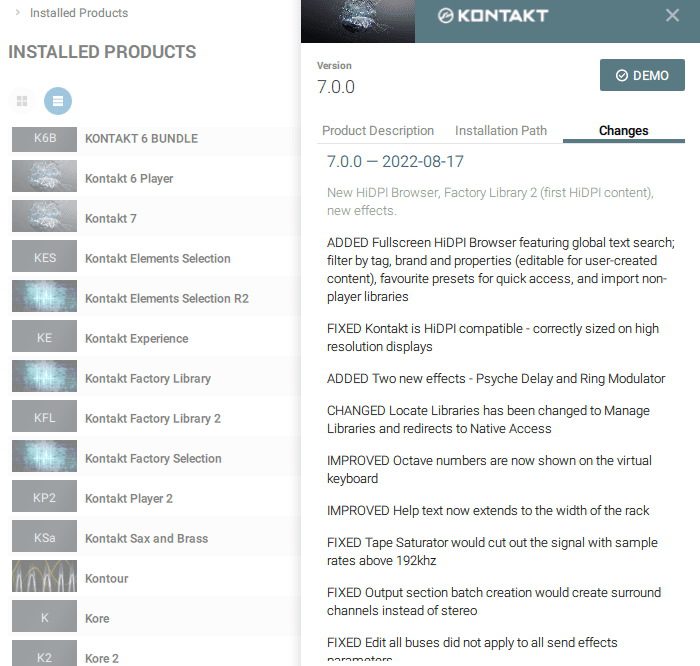Image resolution: width=700 pixels, height=666 pixels.
Task: Select list view layout toggle
Action: (x=58, y=101)
